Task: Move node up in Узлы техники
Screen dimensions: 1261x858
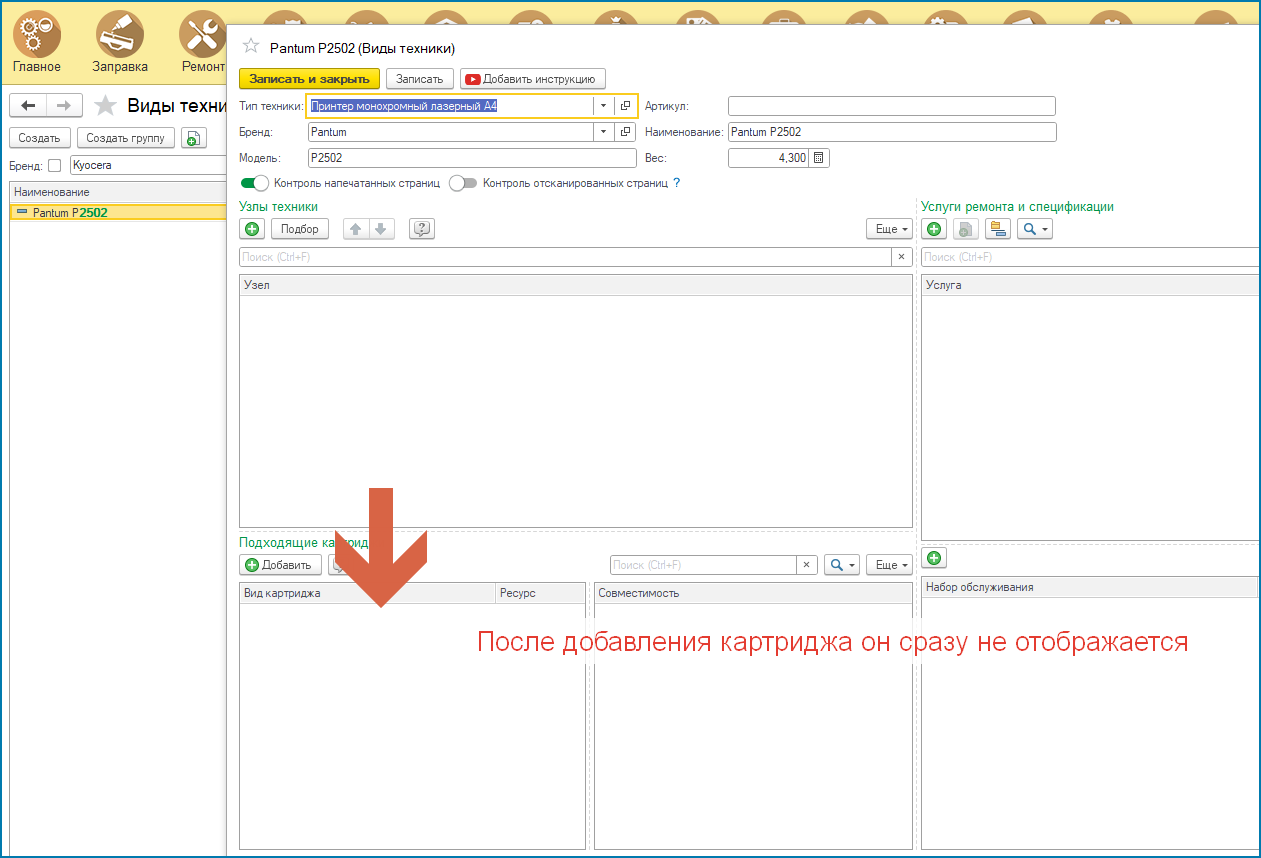Action: click(356, 229)
